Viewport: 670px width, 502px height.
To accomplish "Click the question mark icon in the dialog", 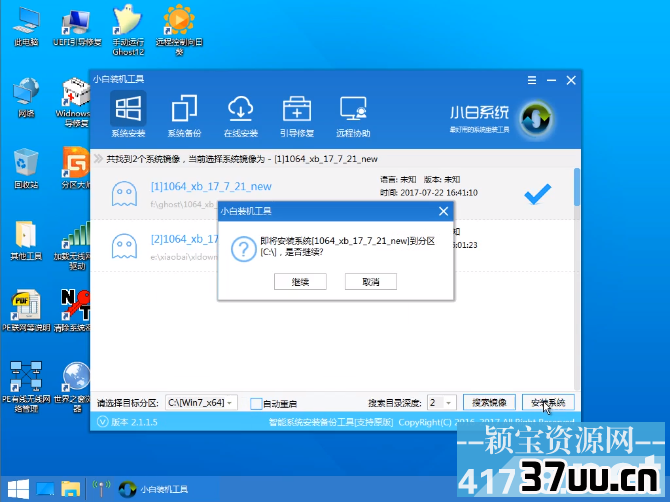I will (244, 249).
